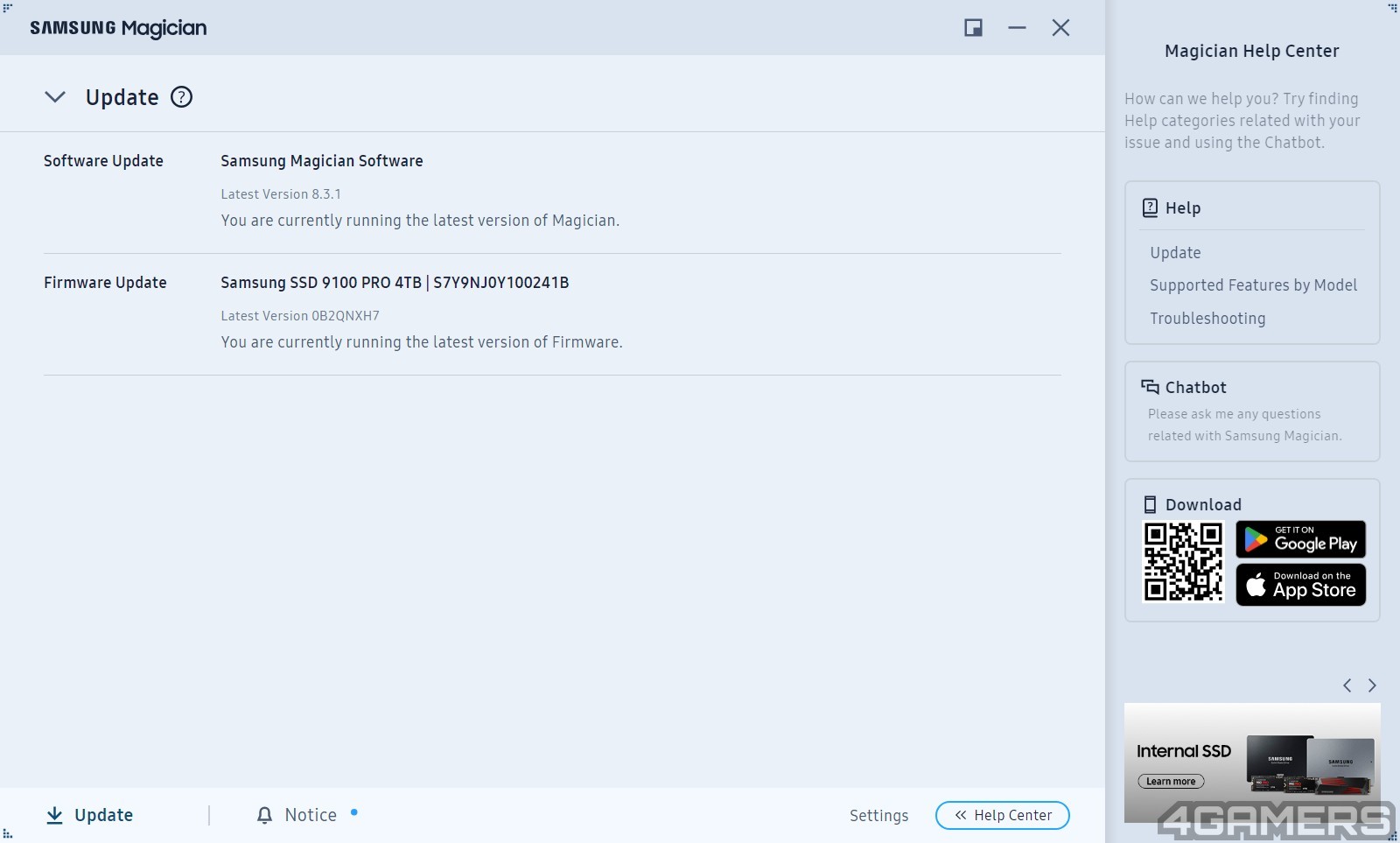Open the Notice tab
The width and height of the screenshot is (1400, 843).
coord(311,815)
